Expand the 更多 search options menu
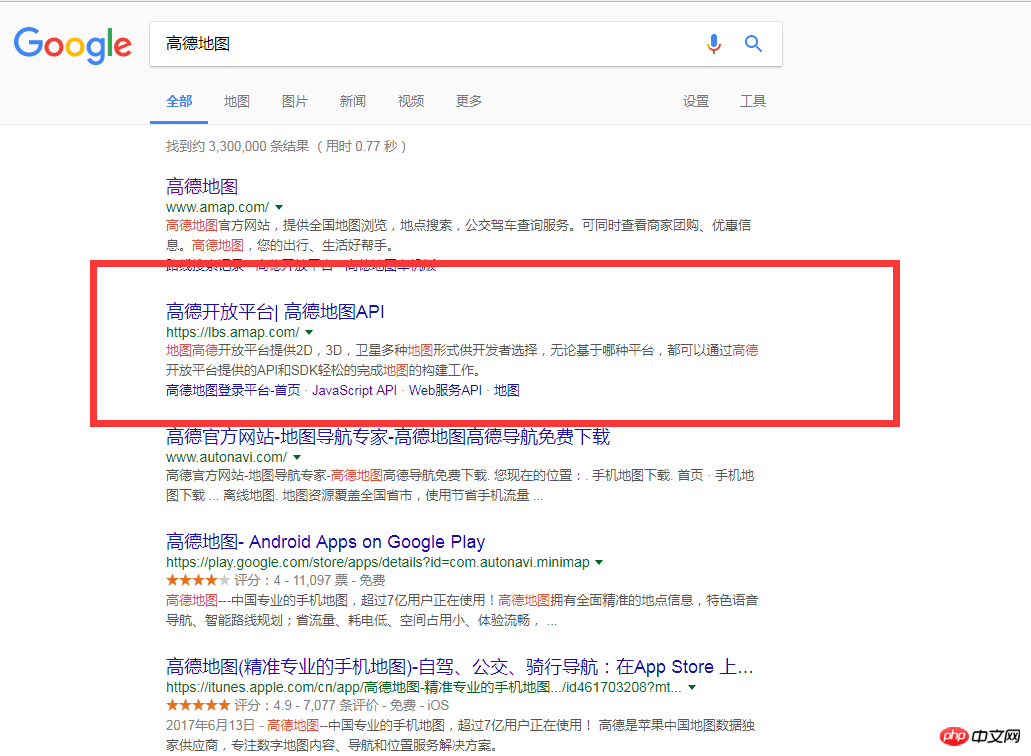 pos(469,101)
